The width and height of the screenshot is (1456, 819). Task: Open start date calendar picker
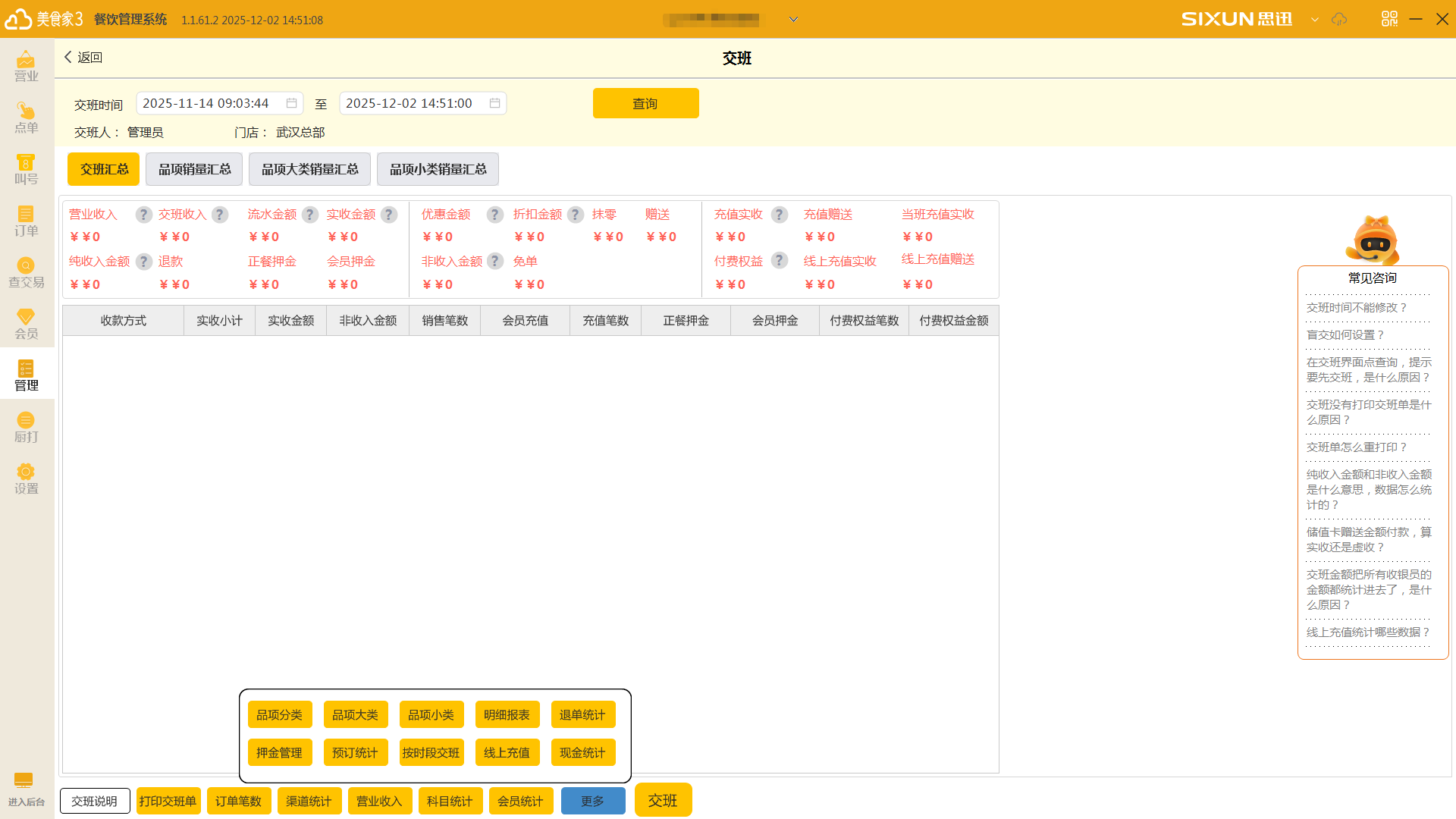(x=291, y=103)
